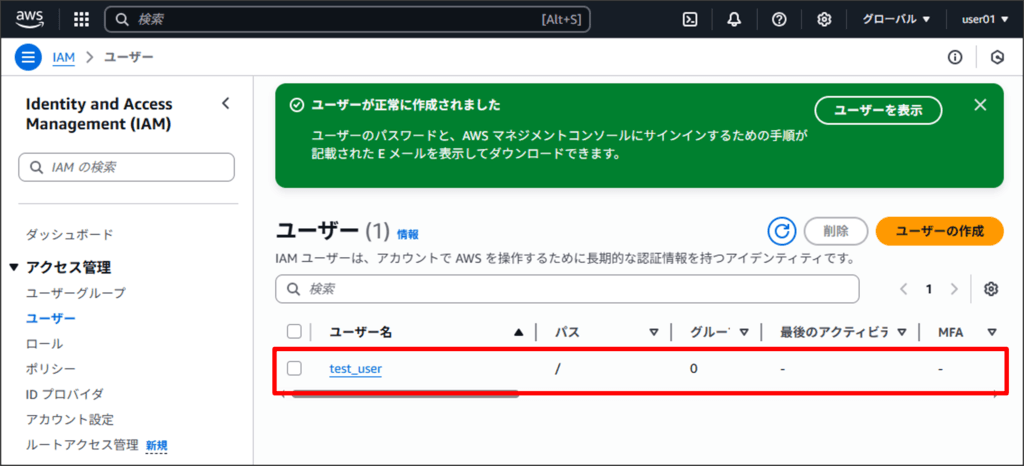Open the グローバル region dropdown
Screen dimensions: 1024x466
click(x=896, y=19)
